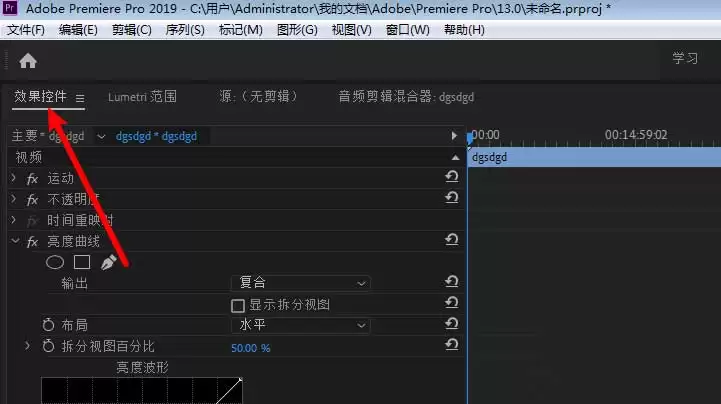This screenshot has height=404, width=721.
Task: Toggle the 亮度曲线 fx switch
Action: click(32, 242)
